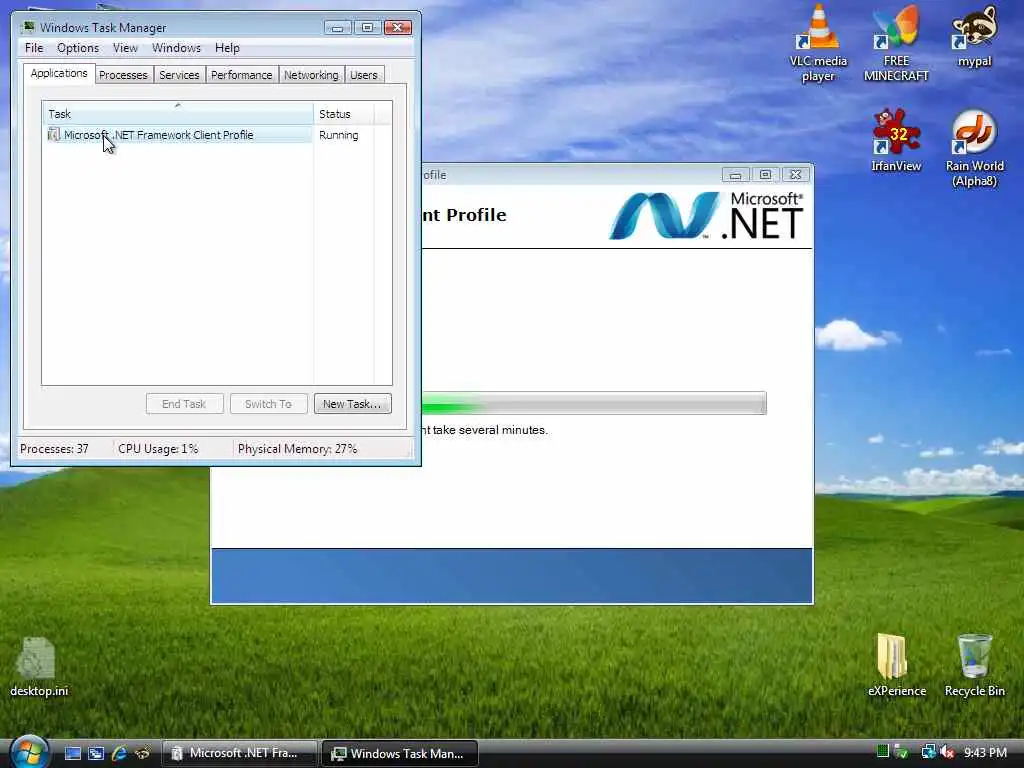Image resolution: width=1024 pixels, height=768 pixels.
Task: Open the File menu in Task Manager
Action: tap(34, 48)
